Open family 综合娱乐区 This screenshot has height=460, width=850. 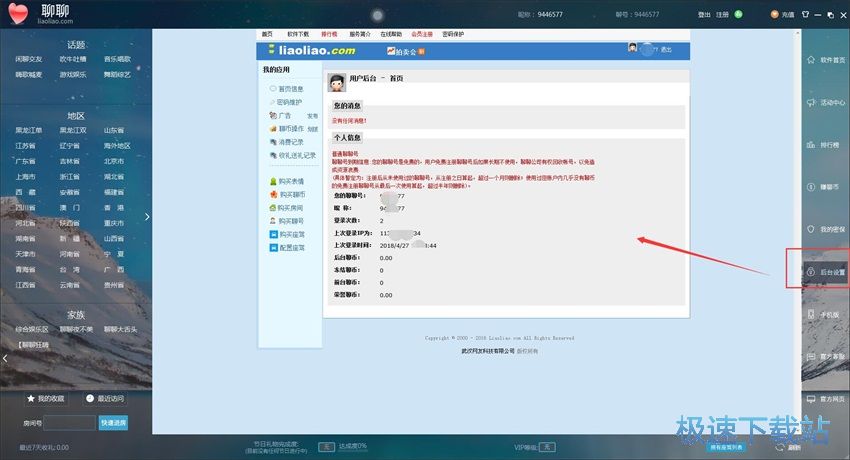pyautogui.click(x=32, y=329)
